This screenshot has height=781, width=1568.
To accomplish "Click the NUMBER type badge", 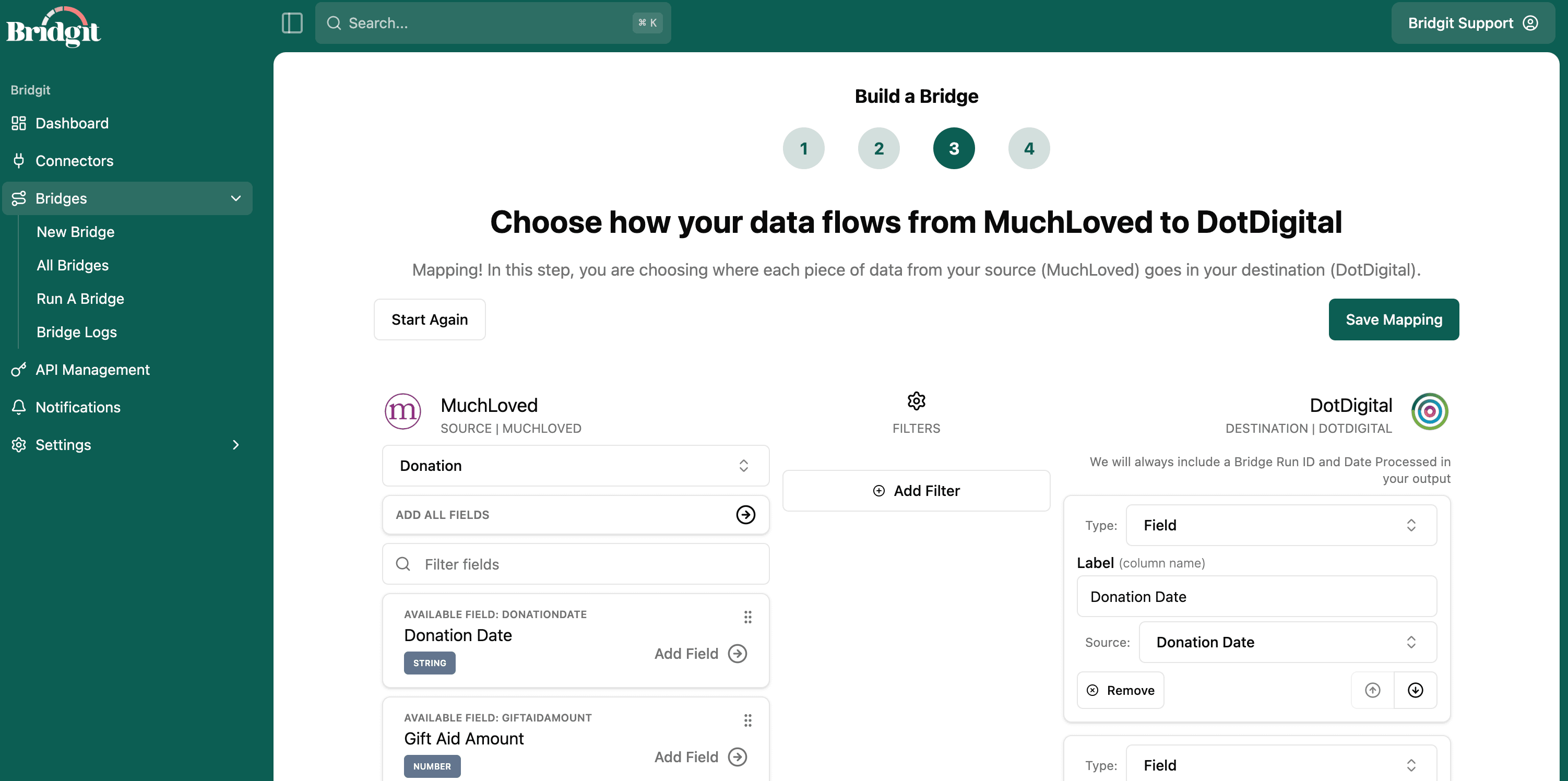I will tap(432, 766).
